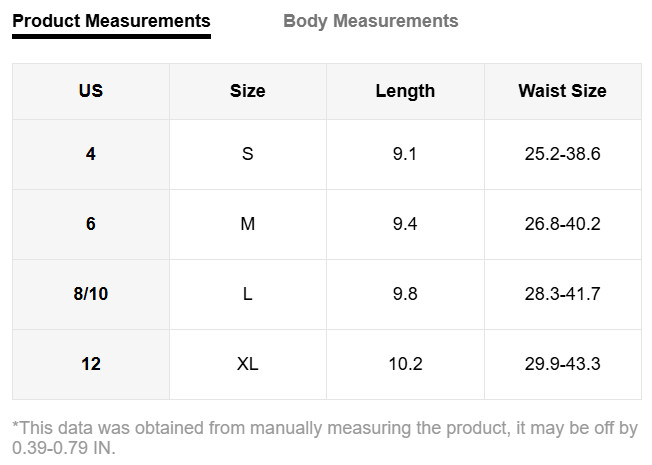This screenshot has height=465, width=652.
Task: Select the US size 12 cell
Action: point(91,364)
